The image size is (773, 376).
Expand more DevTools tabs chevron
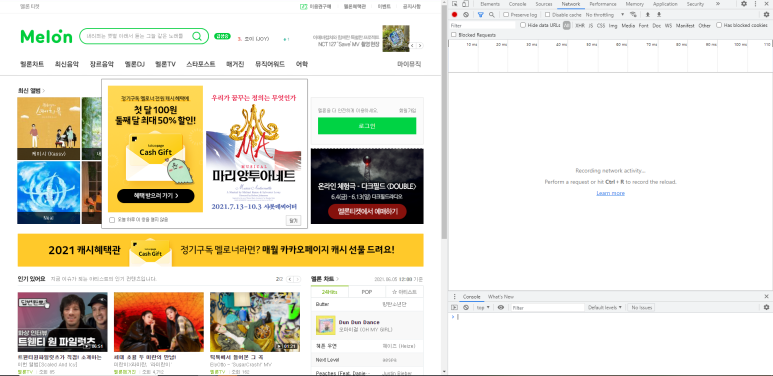click(x=717, y=4)
